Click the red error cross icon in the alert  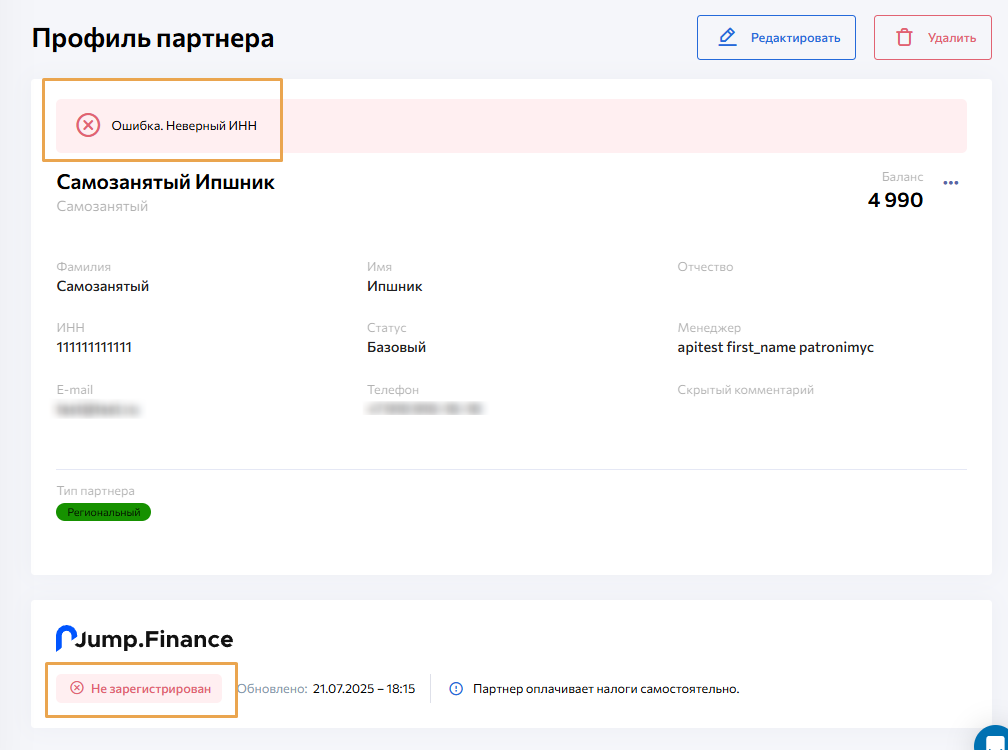click(x=88, y=125)
